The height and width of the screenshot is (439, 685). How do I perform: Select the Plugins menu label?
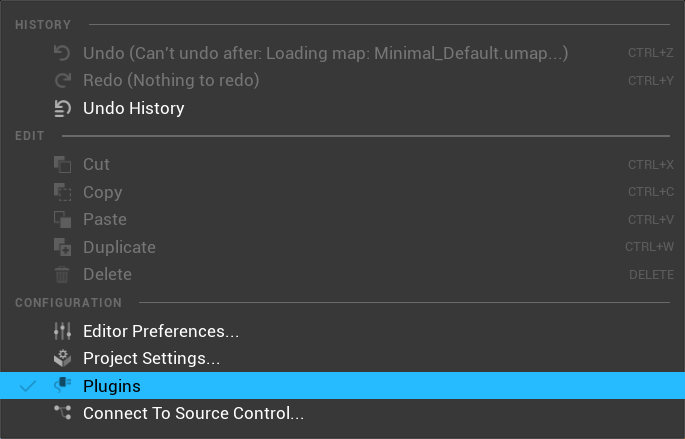tap(112, 386)
